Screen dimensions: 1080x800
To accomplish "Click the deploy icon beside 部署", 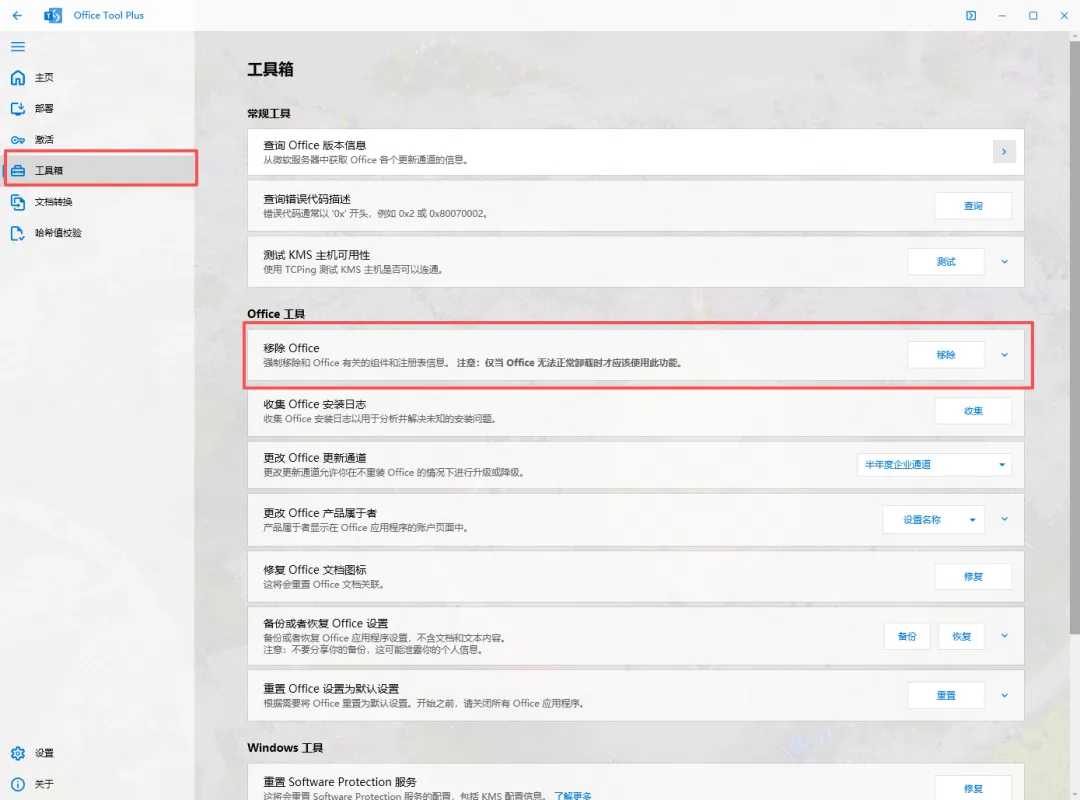I will (18, 108).
